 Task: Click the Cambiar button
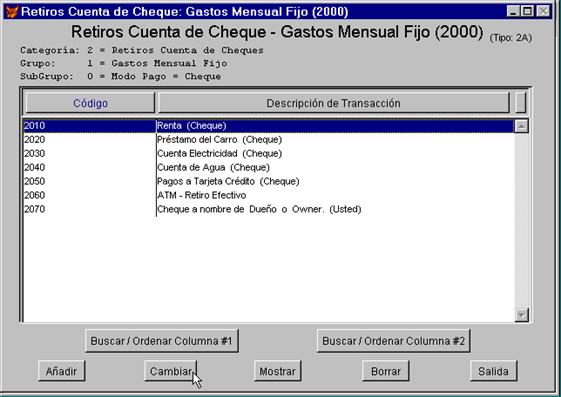[171, 371]
